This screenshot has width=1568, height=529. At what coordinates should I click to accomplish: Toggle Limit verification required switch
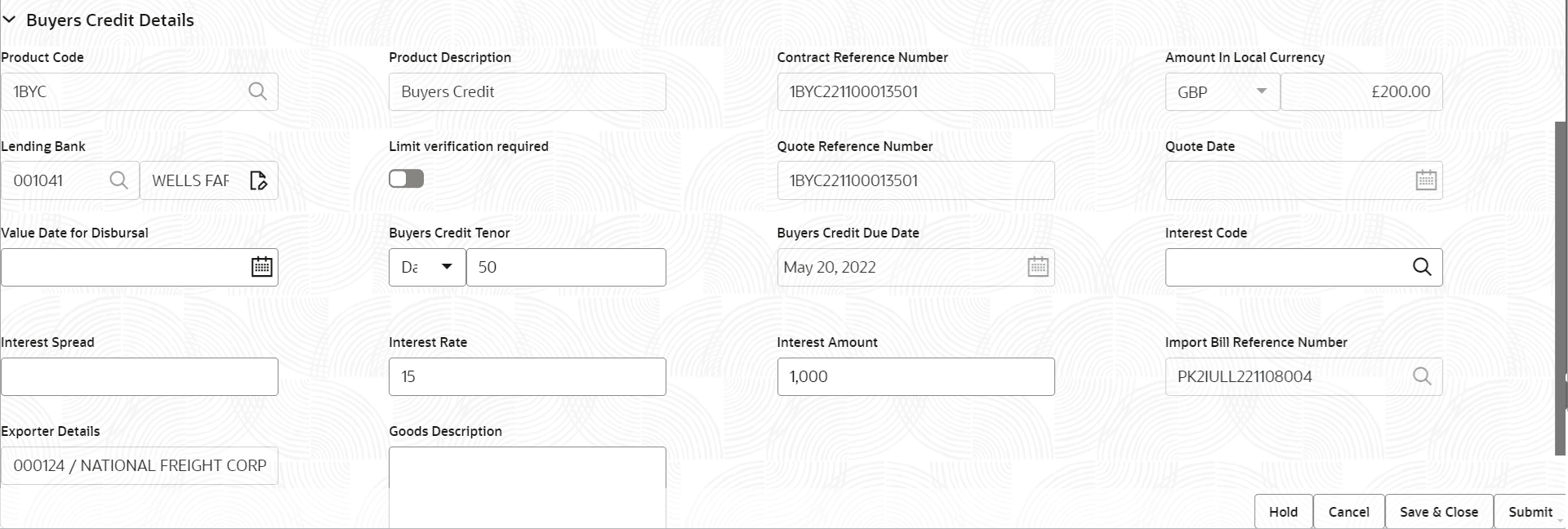(406, 179)
